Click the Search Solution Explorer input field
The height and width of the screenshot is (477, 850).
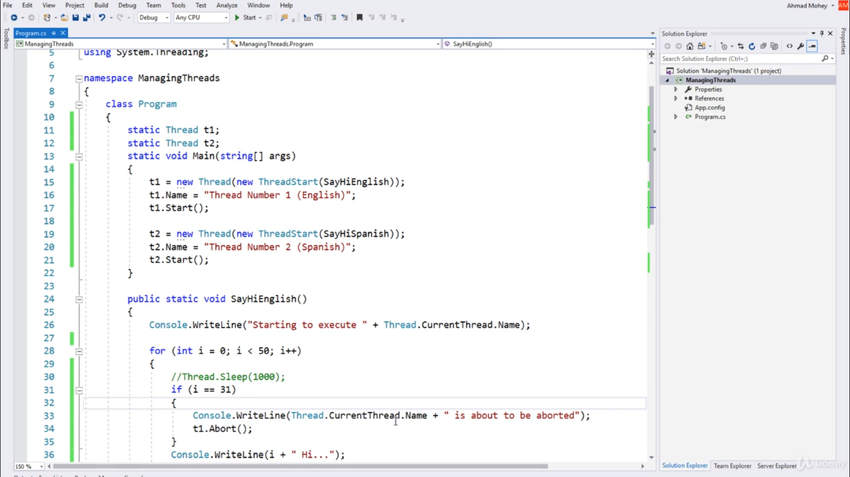click(740, 59)
